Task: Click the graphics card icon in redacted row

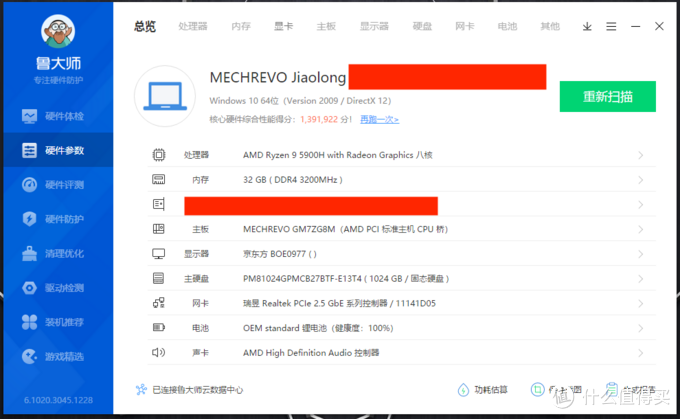Action: (159, 204)
